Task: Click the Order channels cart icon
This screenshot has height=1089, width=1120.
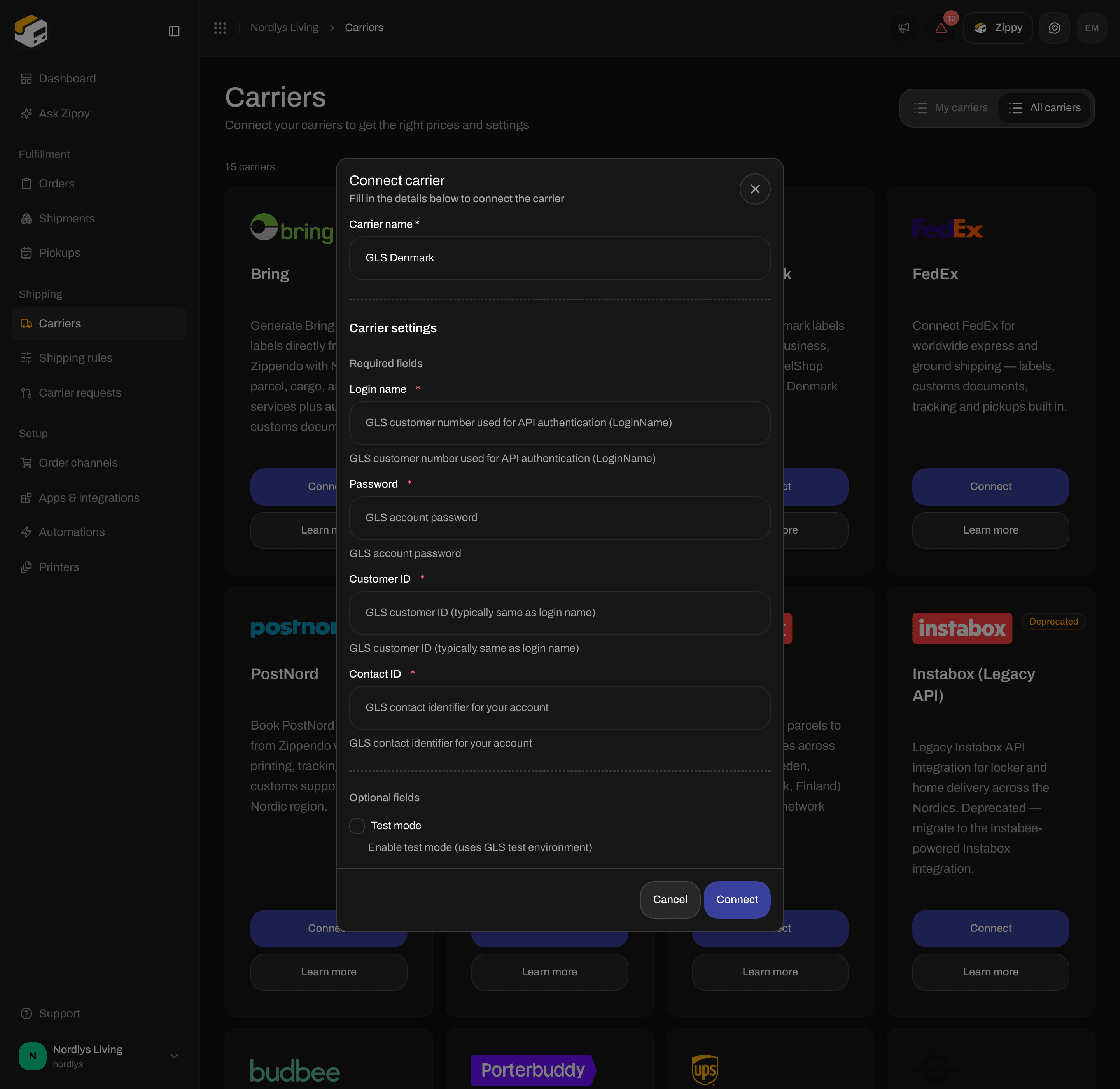Action: pyautogui.click(x=26, y=463)
